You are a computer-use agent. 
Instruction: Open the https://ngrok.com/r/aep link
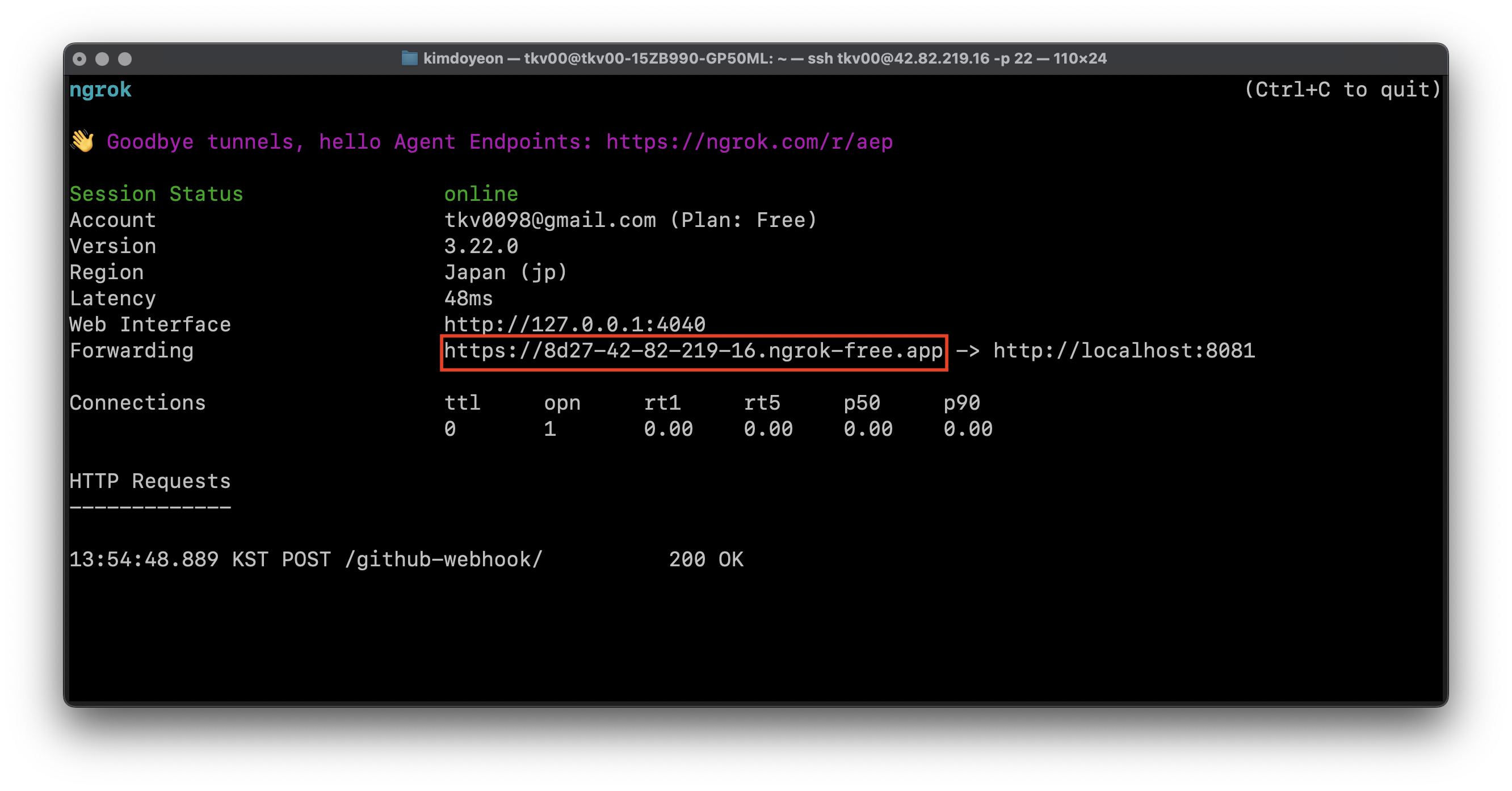click(750, 142)
